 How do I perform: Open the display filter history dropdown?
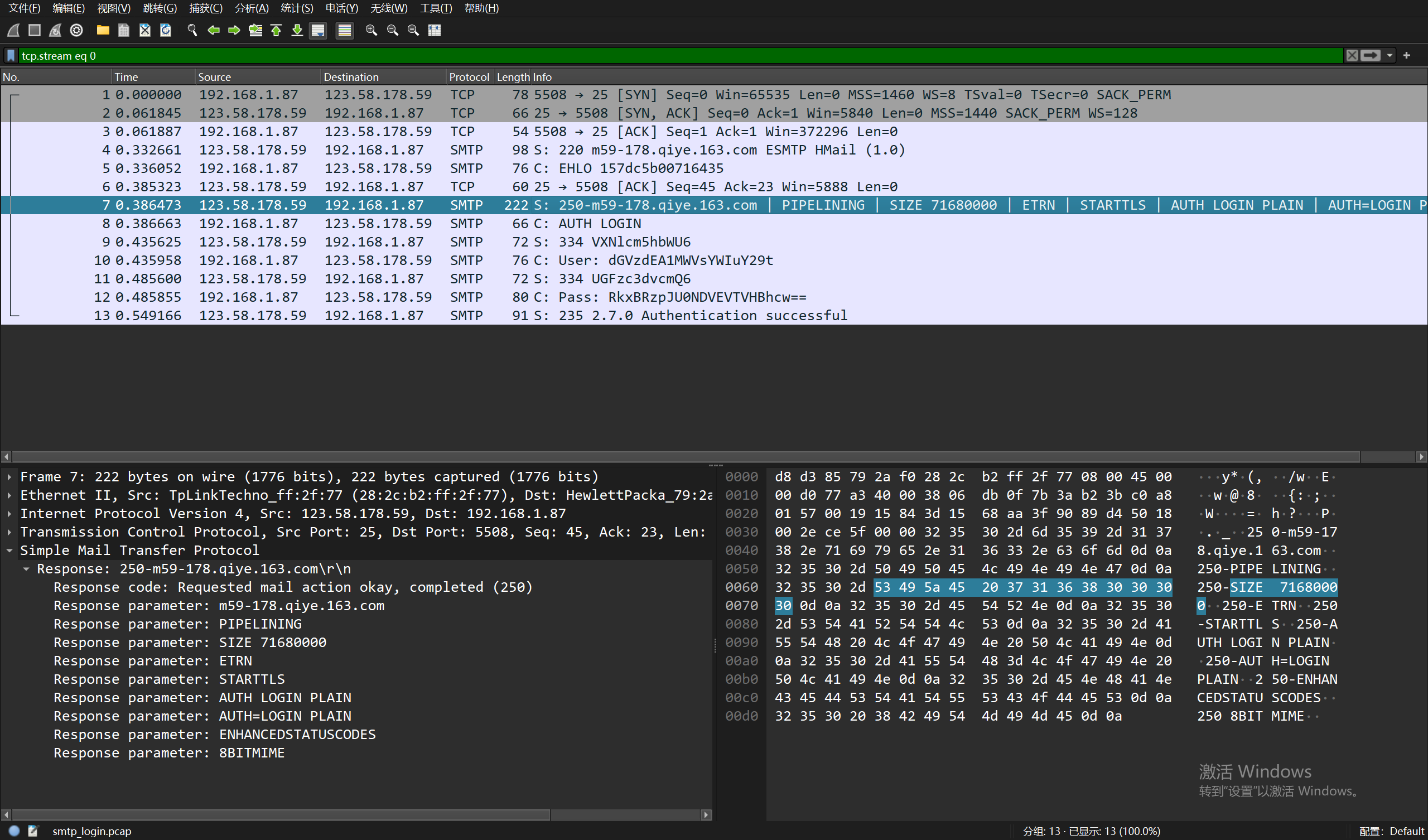[x=1390, y=56]
